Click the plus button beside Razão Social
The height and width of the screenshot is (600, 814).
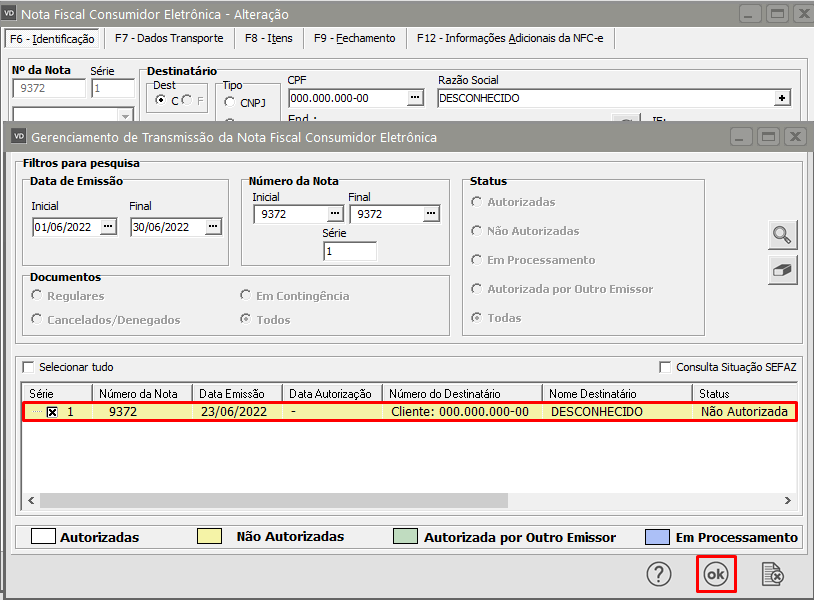(x=782, y=98)
